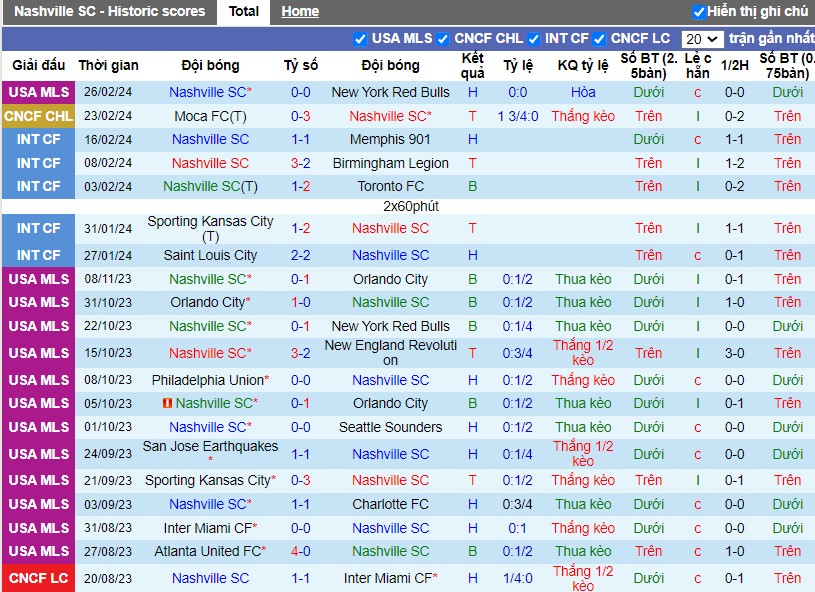Click the 4-0 score for Atlanta United
The height and width of the screenshot is (592, 815).
point(300,551)
